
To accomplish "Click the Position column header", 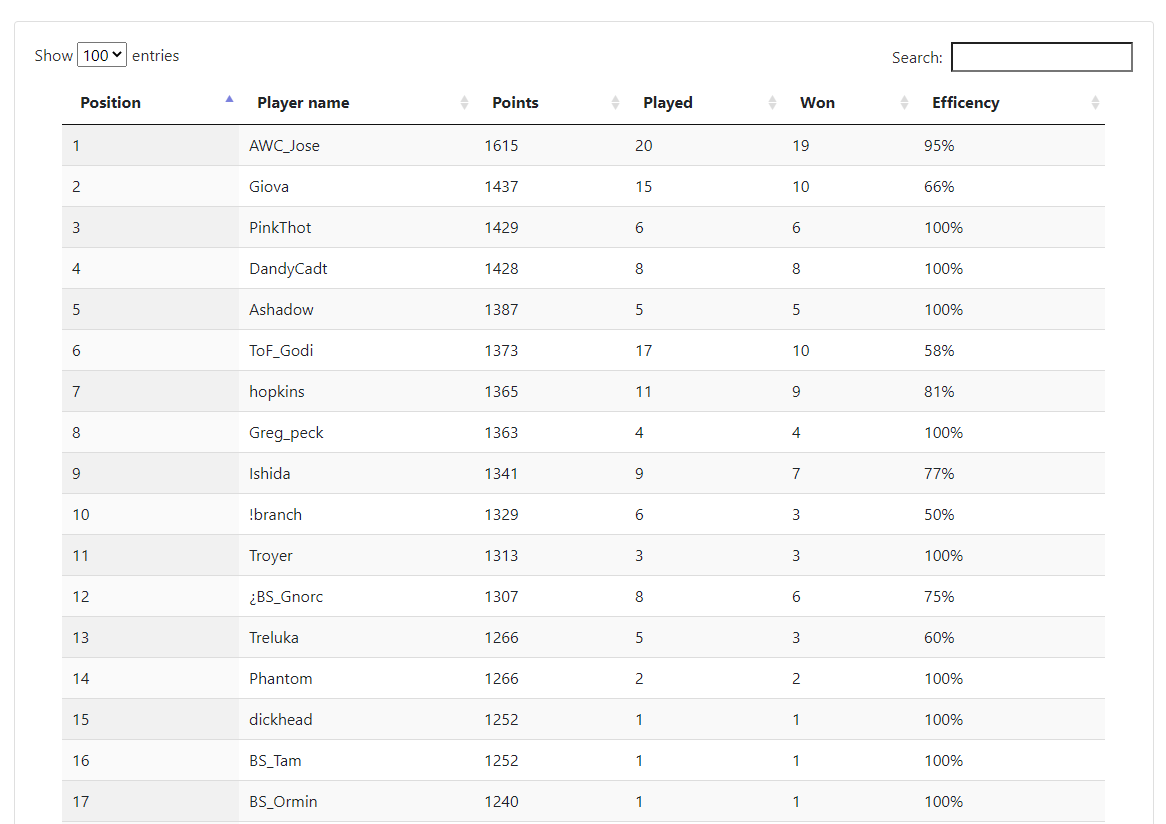I will tap(110, 102).
